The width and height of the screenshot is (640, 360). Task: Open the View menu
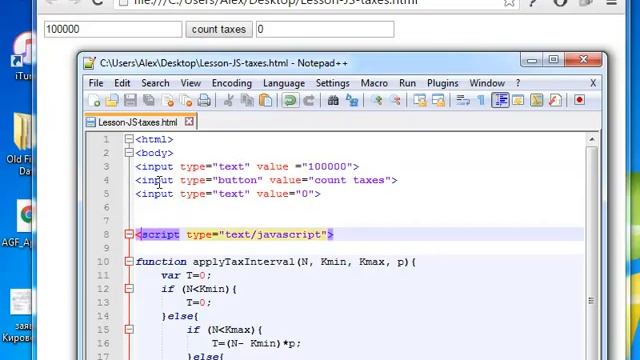point(191,83)
